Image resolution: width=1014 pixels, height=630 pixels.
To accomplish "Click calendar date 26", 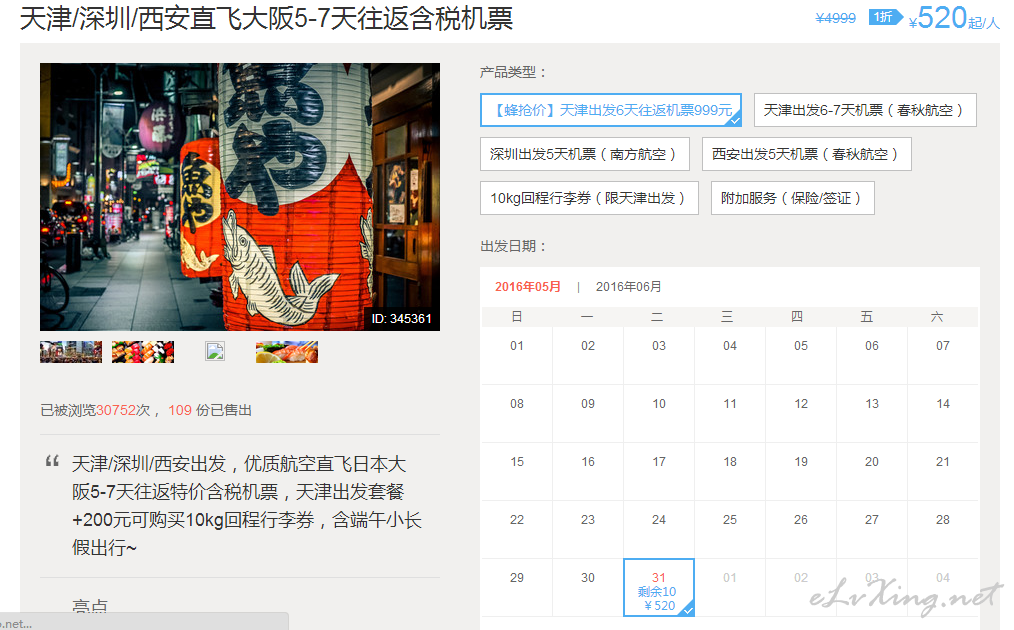I will pyautogui.click(x=801, y=520).
